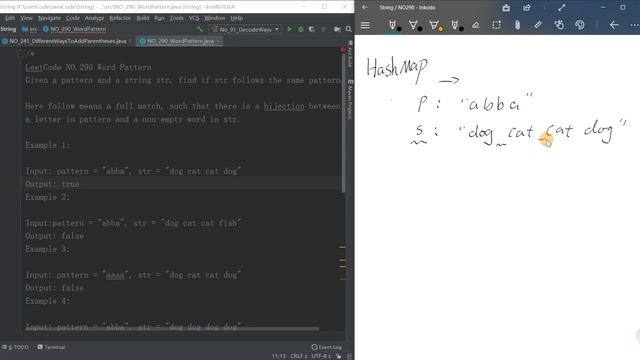Screen dimensions: 640x360
Task: Click the src breadcrumb folder
Action: (x=29, y=29)
